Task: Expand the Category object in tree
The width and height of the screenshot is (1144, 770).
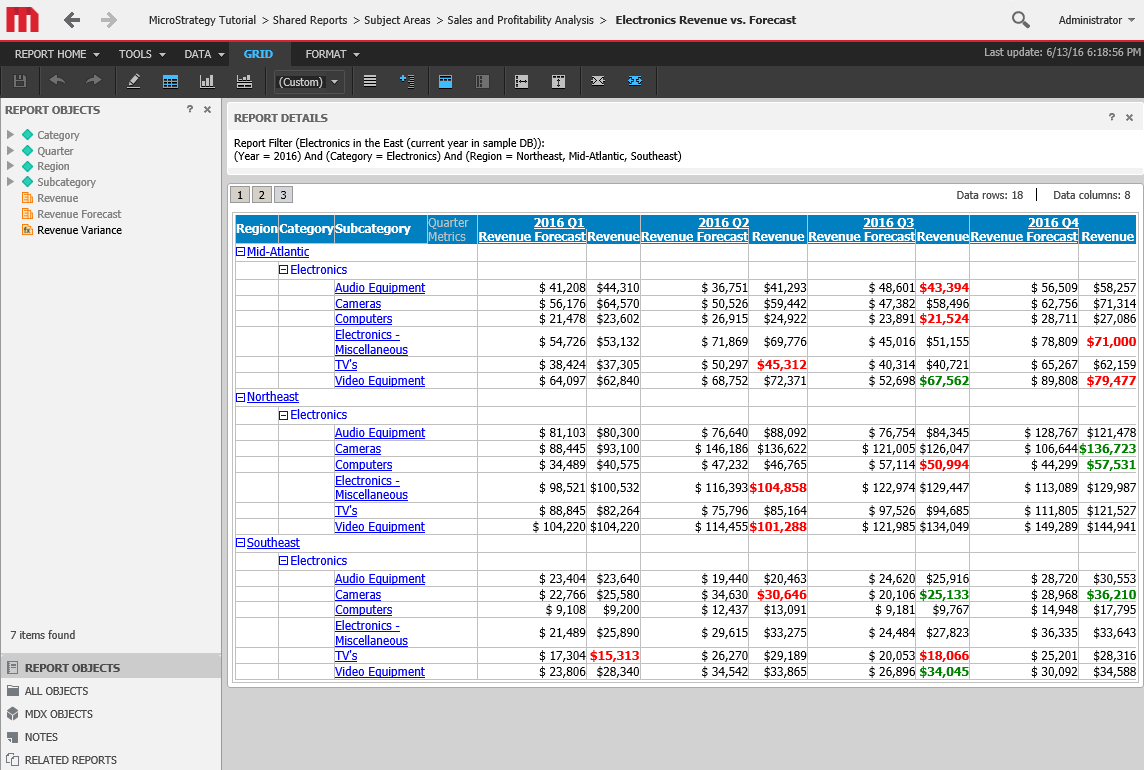Action: [x=10, y=135]
